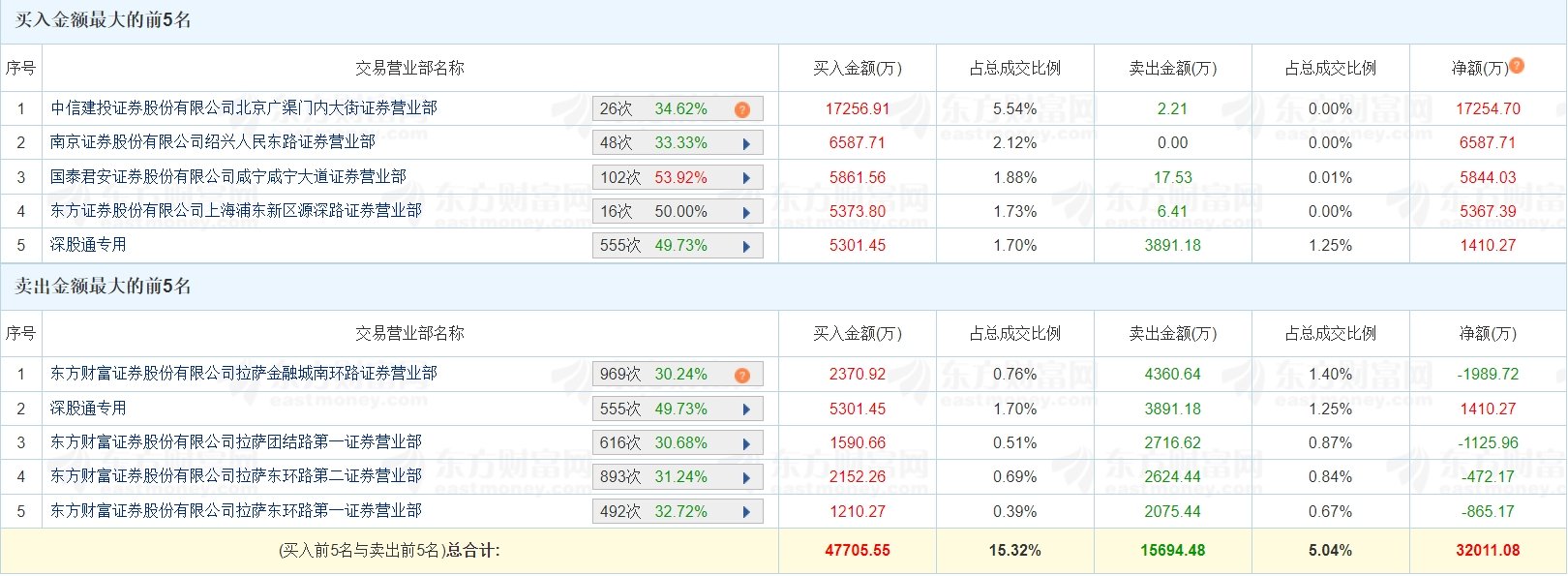Open 东方财富证券拉萨东环路第二证券营业部 link

point(236,476)
